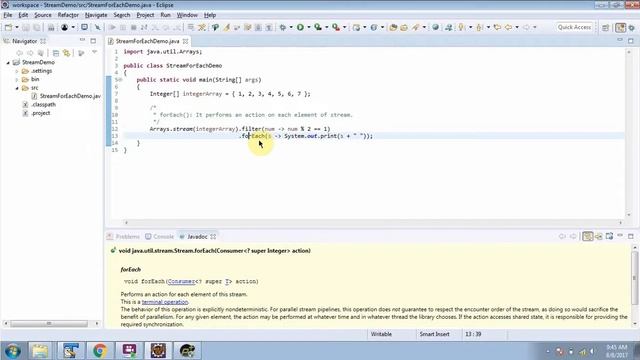The width and height of the screenshot is (640, 360).
Task: Click the Open Web Browser globe icon
Action: coord(436,27)
